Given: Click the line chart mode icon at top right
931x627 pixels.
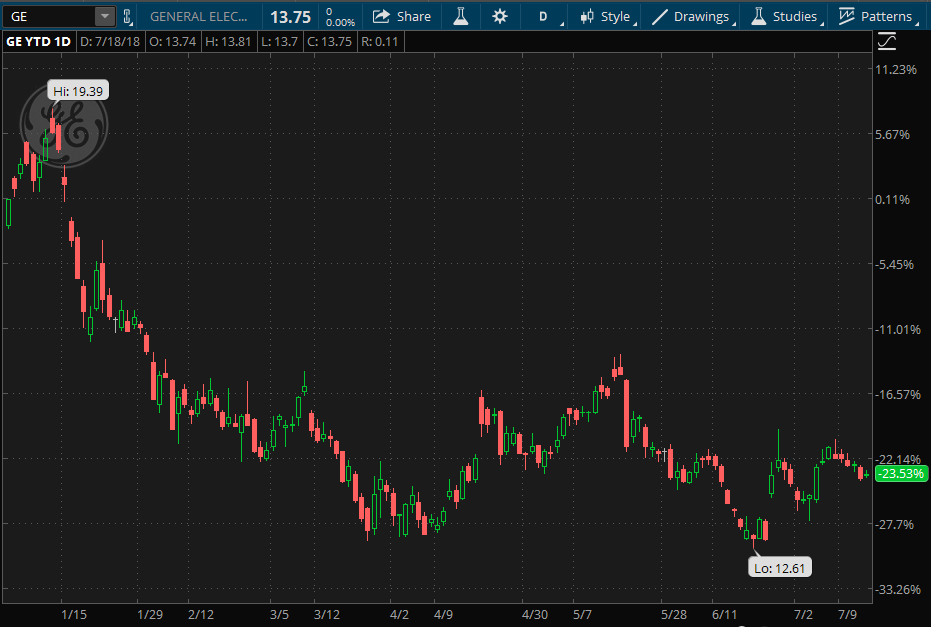Looking at the screenshot, I should point(886,41).
